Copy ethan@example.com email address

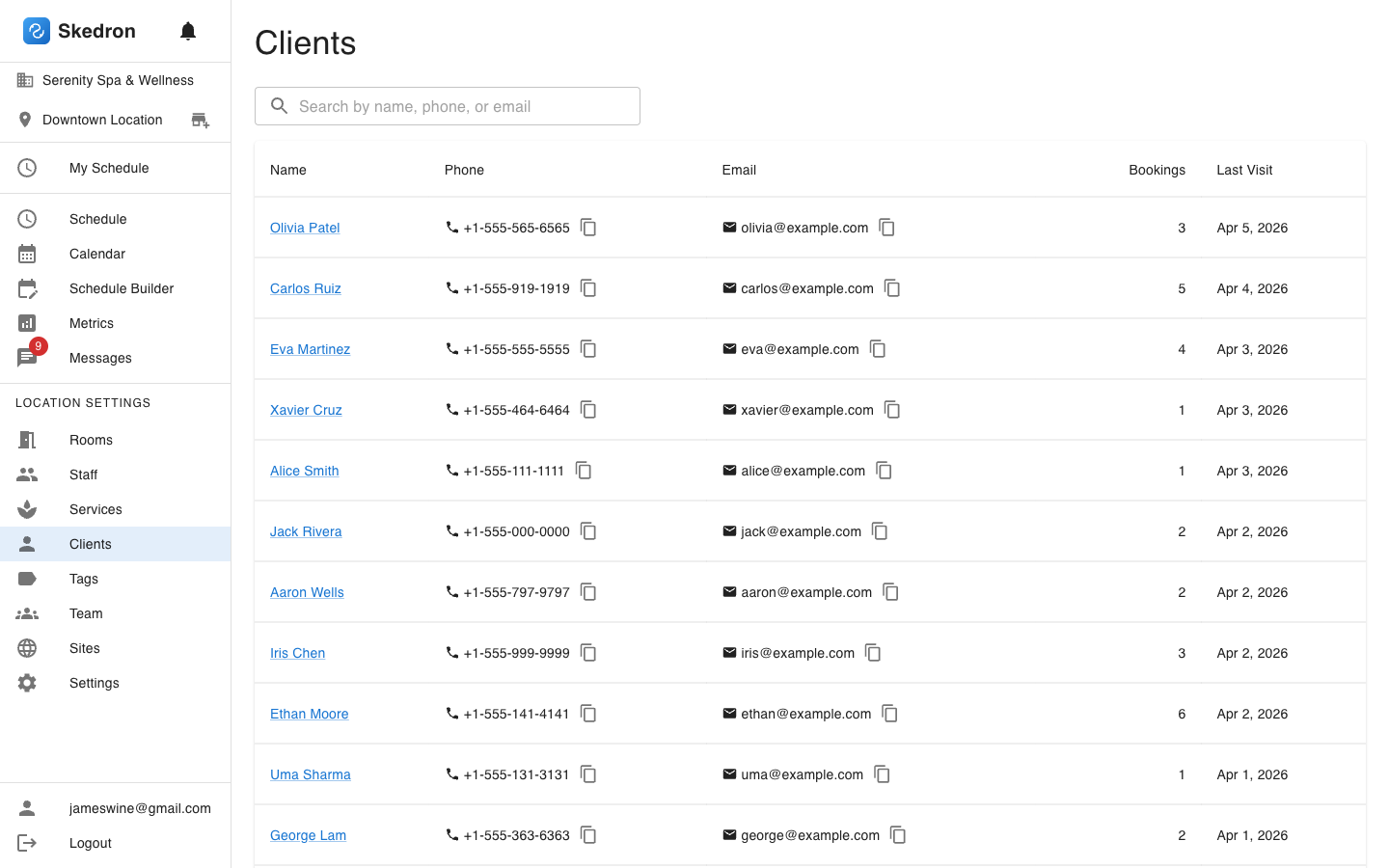pyautogui.click(x=889, y=714)
